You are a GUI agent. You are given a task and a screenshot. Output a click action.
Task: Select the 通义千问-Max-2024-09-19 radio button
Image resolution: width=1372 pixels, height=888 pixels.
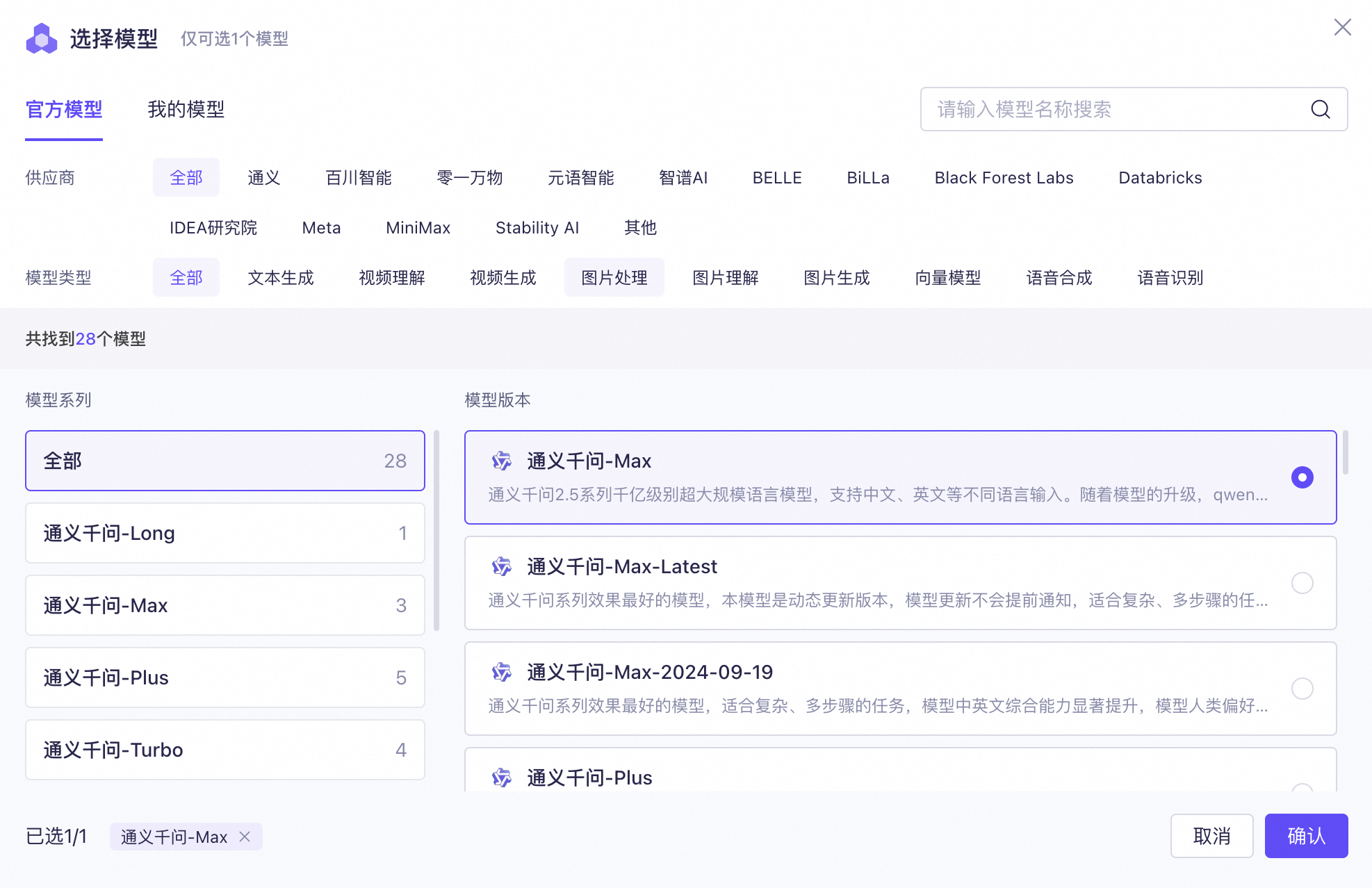[x=1302, y=689]
